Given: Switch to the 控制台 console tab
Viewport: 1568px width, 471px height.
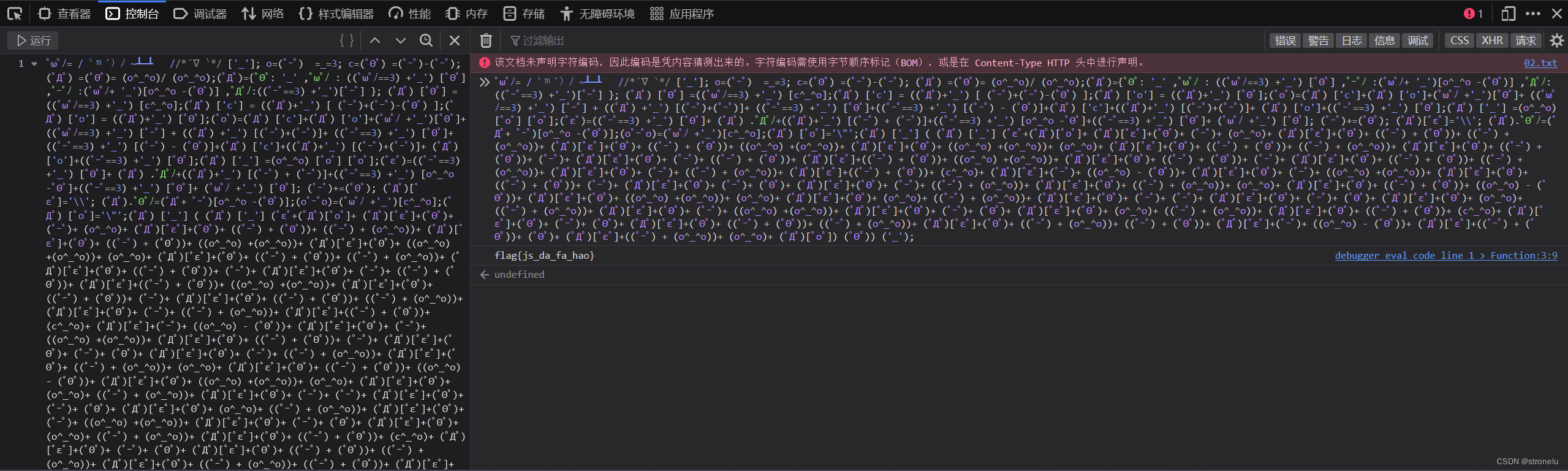Looking at the screenshot, I should coord(132,13).
